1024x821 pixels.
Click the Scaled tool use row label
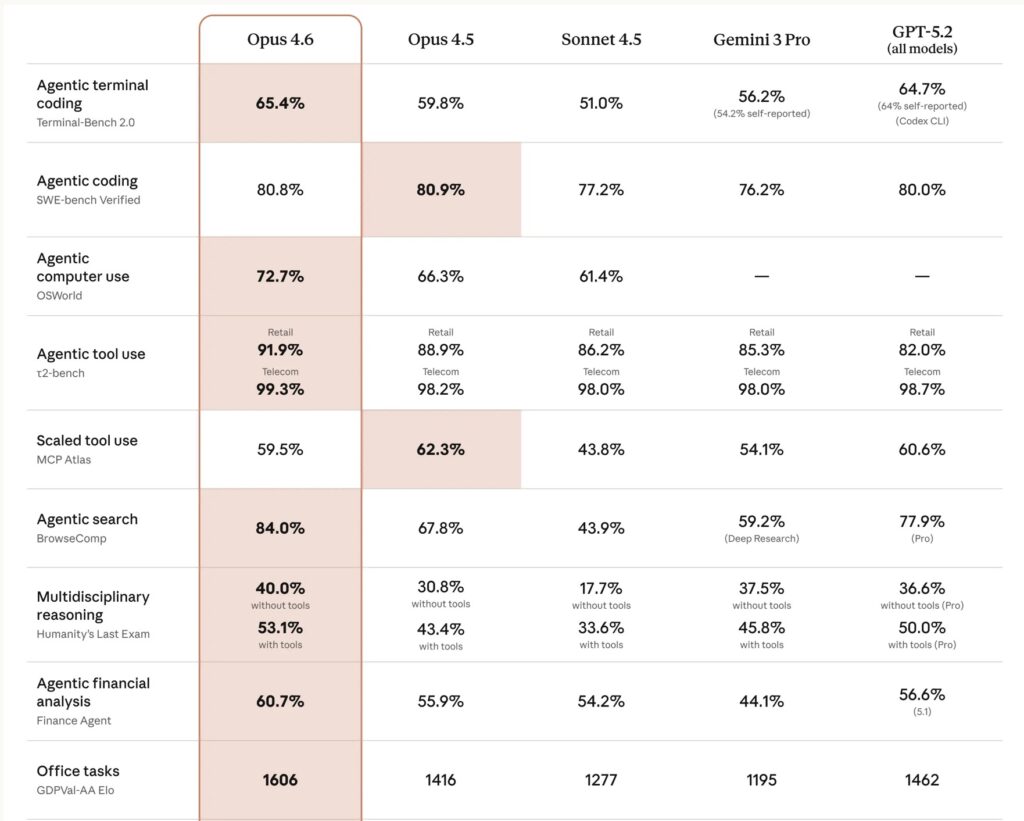(x=87, y=441)
